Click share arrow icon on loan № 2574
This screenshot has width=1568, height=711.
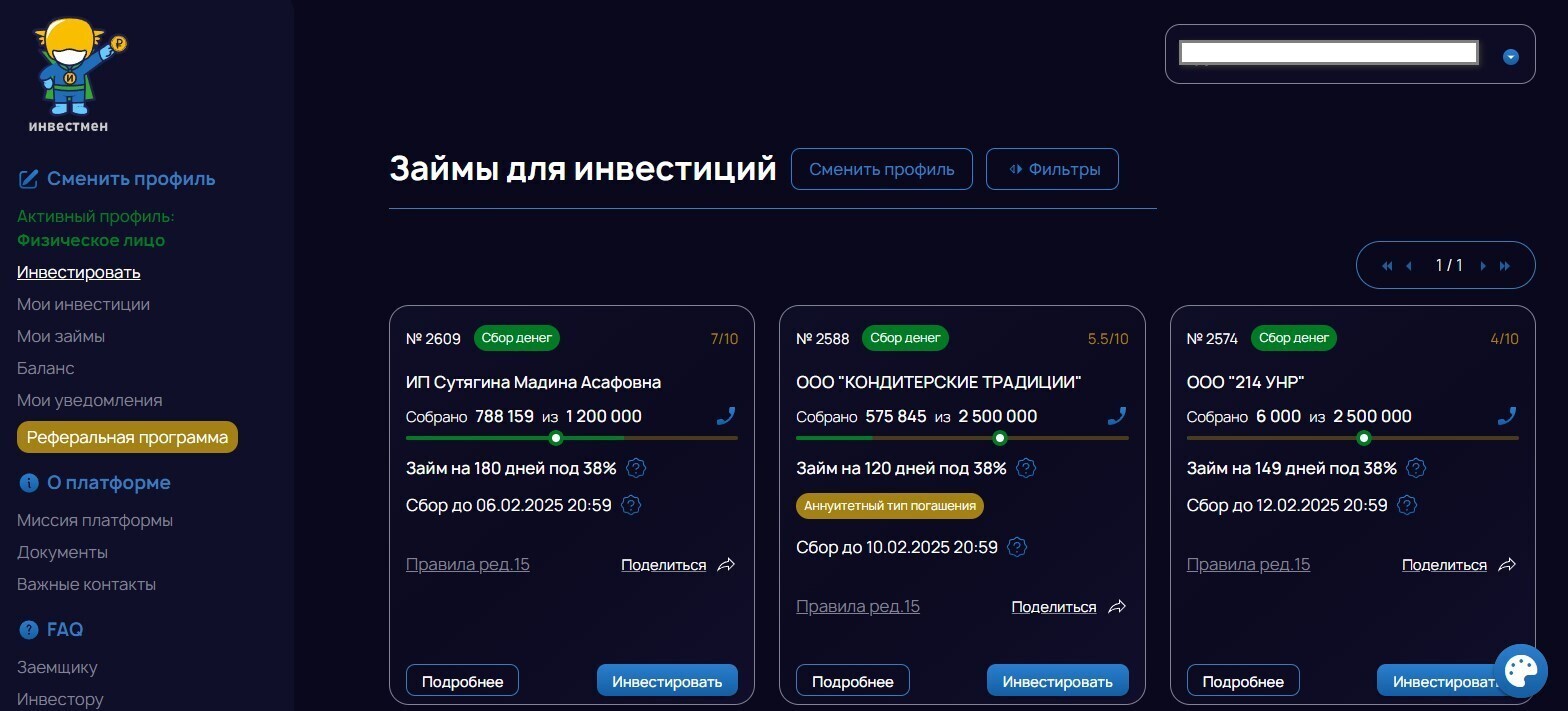[x=1507, y=565]
